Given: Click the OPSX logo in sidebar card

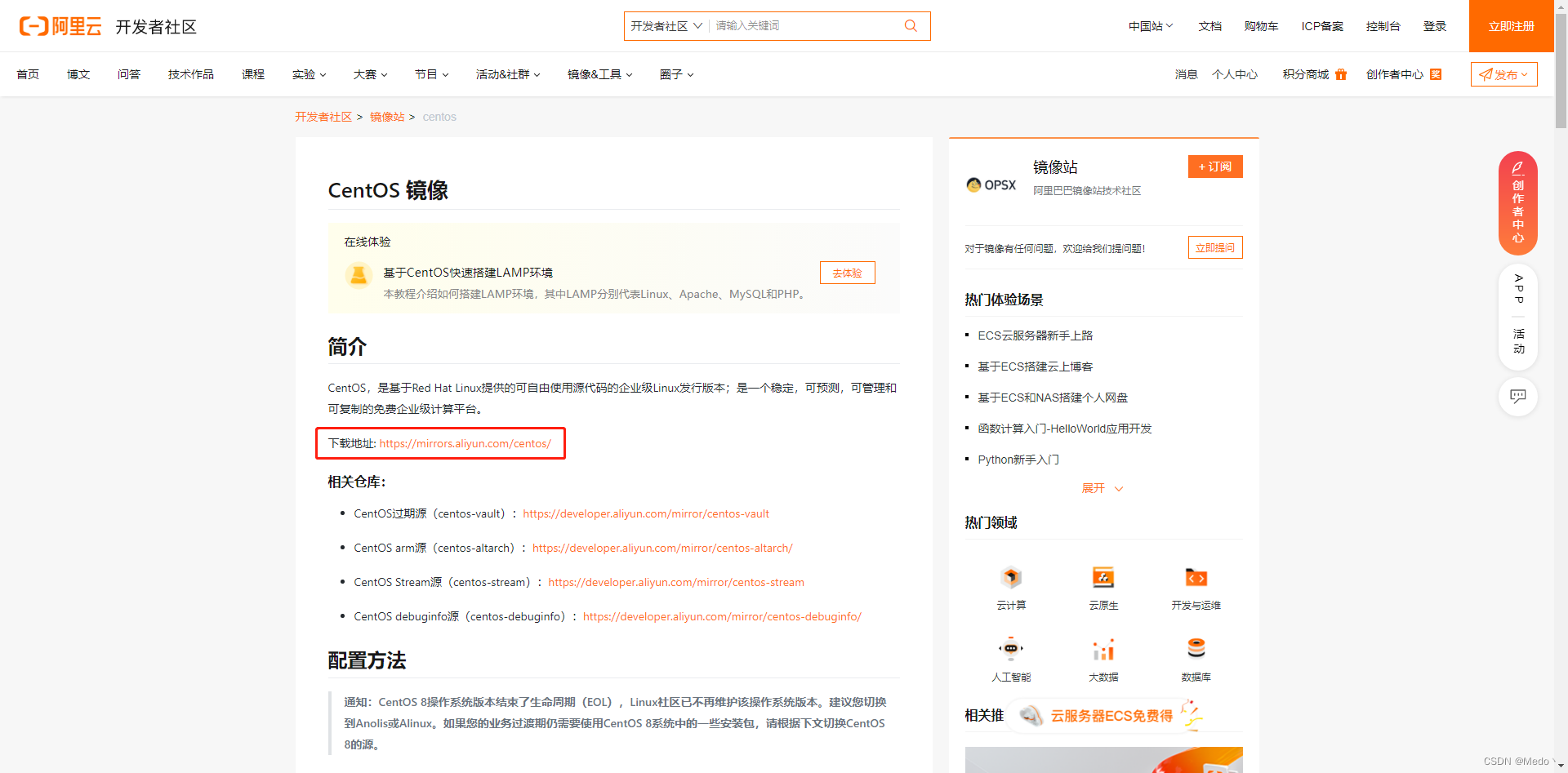Looking at the screenshot, I should pyautogui.click(x=991, y=185).
